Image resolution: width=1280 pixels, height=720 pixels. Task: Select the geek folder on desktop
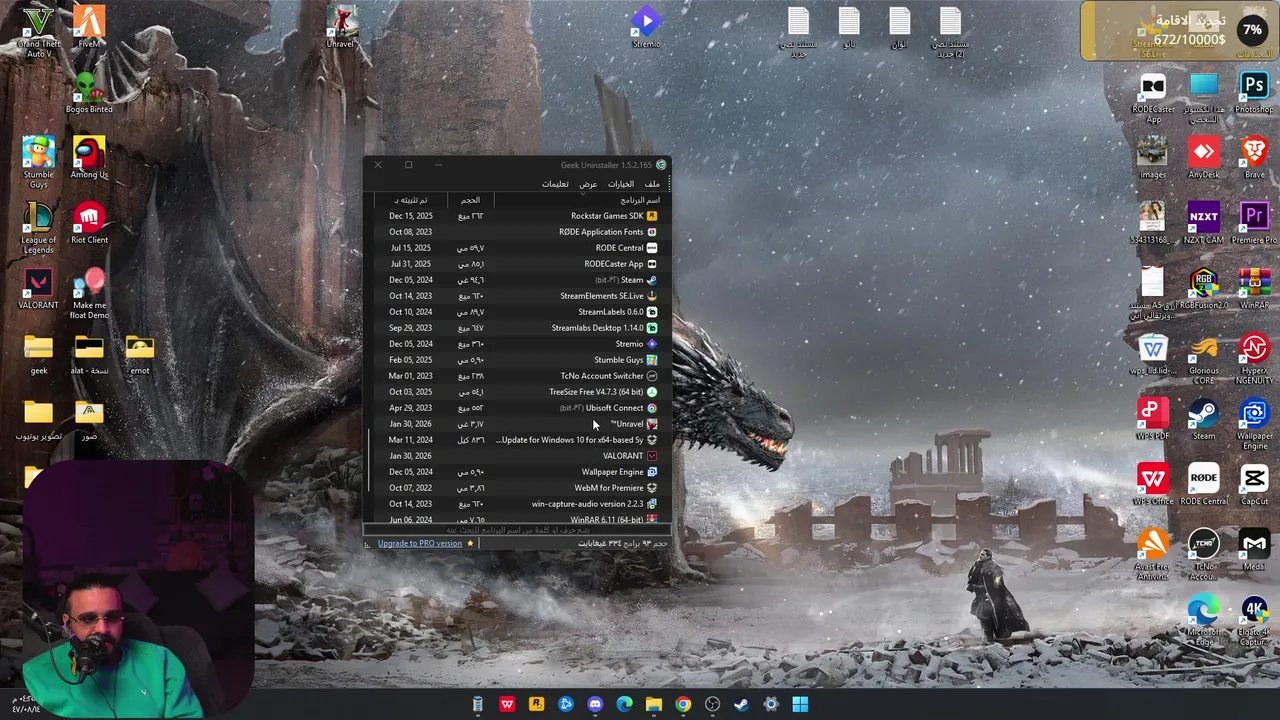click(x=38, y=354)
